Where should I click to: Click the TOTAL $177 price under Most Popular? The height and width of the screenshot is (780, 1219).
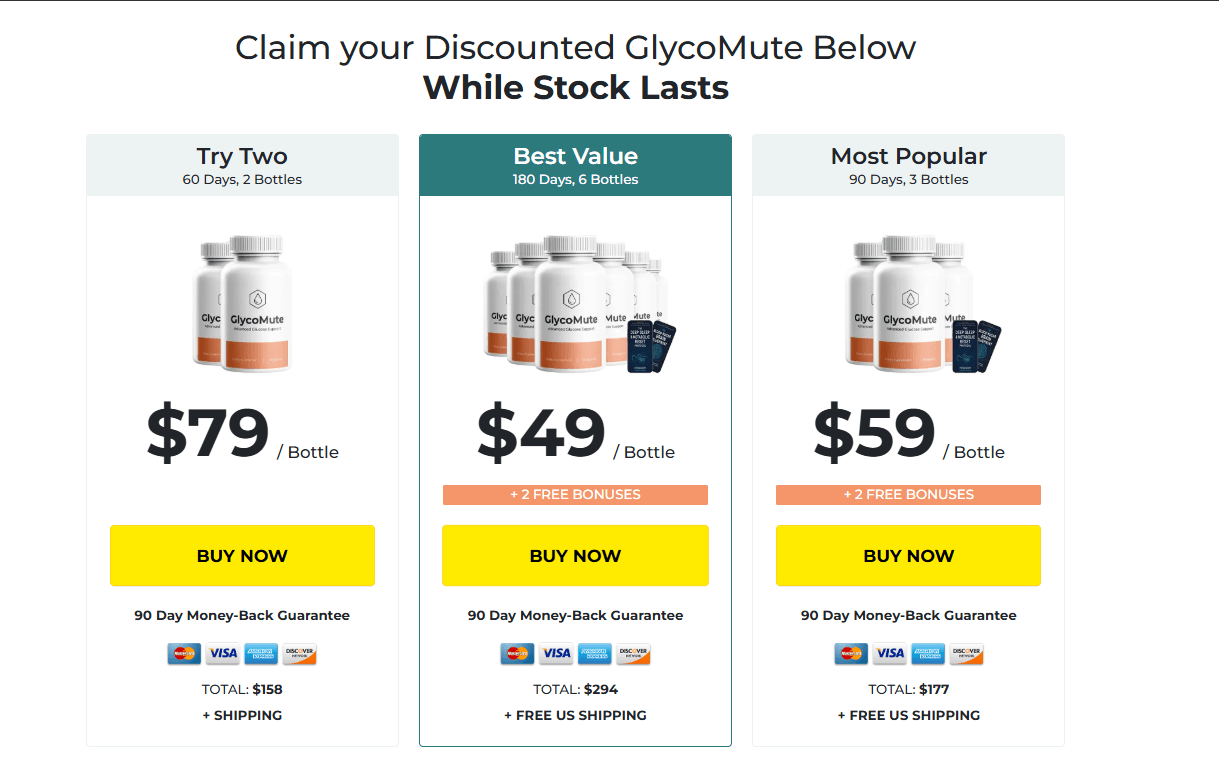click(908, 689)
